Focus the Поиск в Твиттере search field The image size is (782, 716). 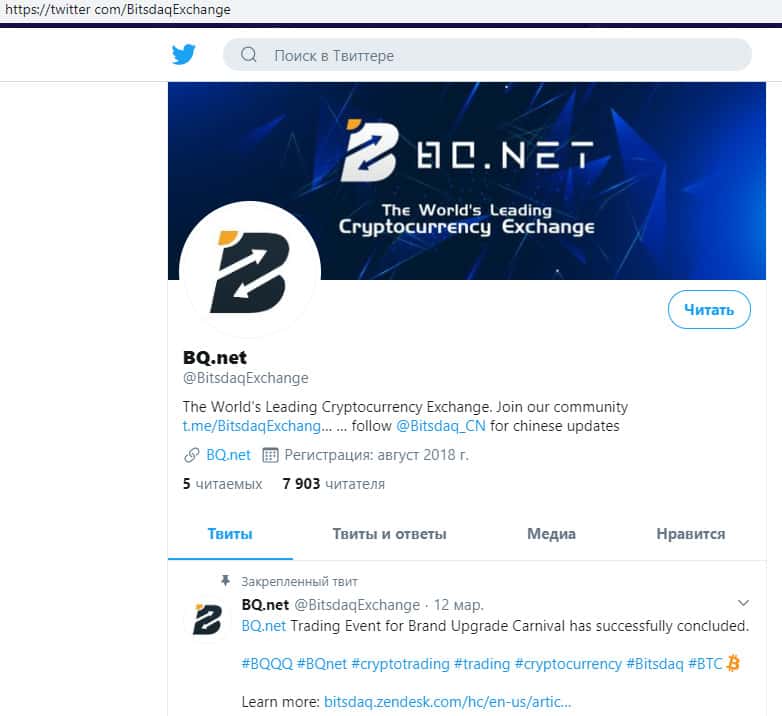tap(487, 55)
